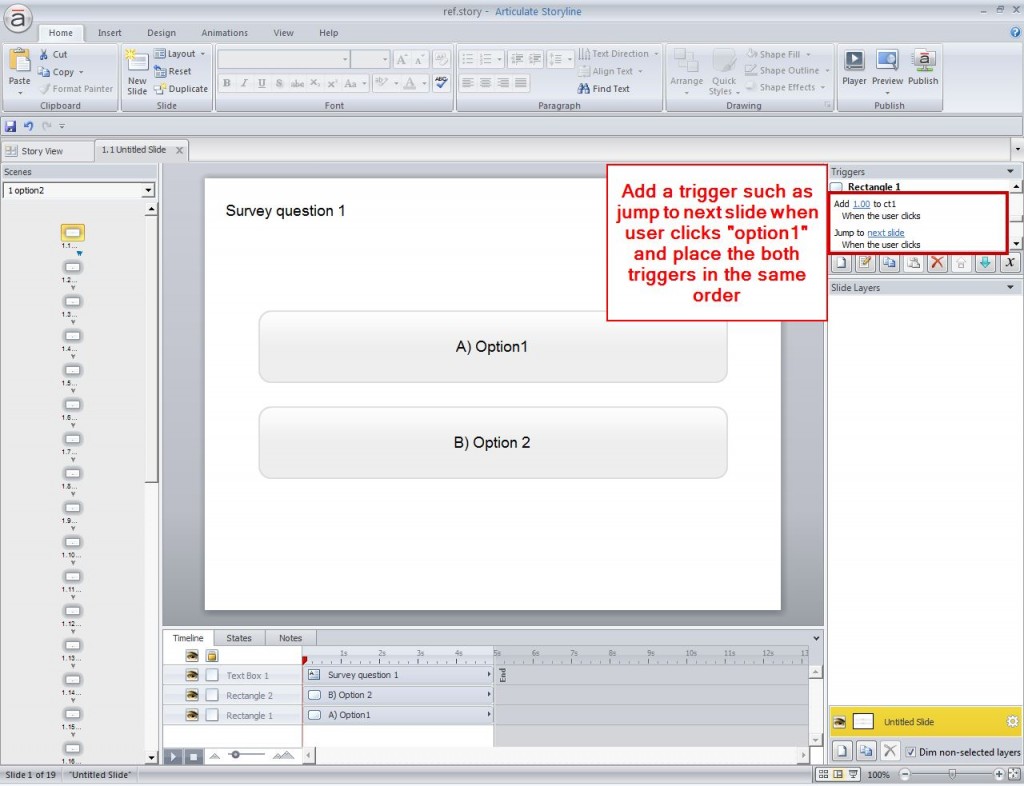Click the Articulate logo application button
This screenshot has height=786, width=1024.
(x=18, y=19)
